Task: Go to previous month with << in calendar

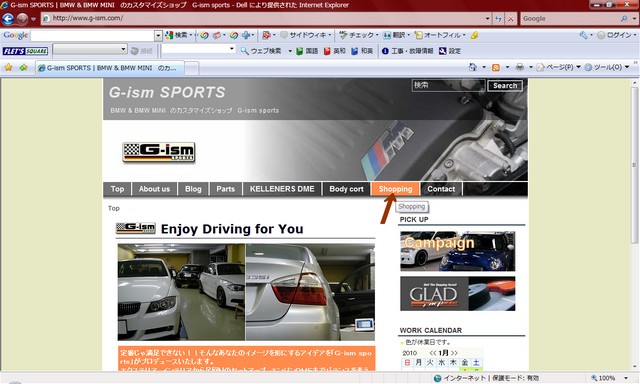Action: coord(433,353)
